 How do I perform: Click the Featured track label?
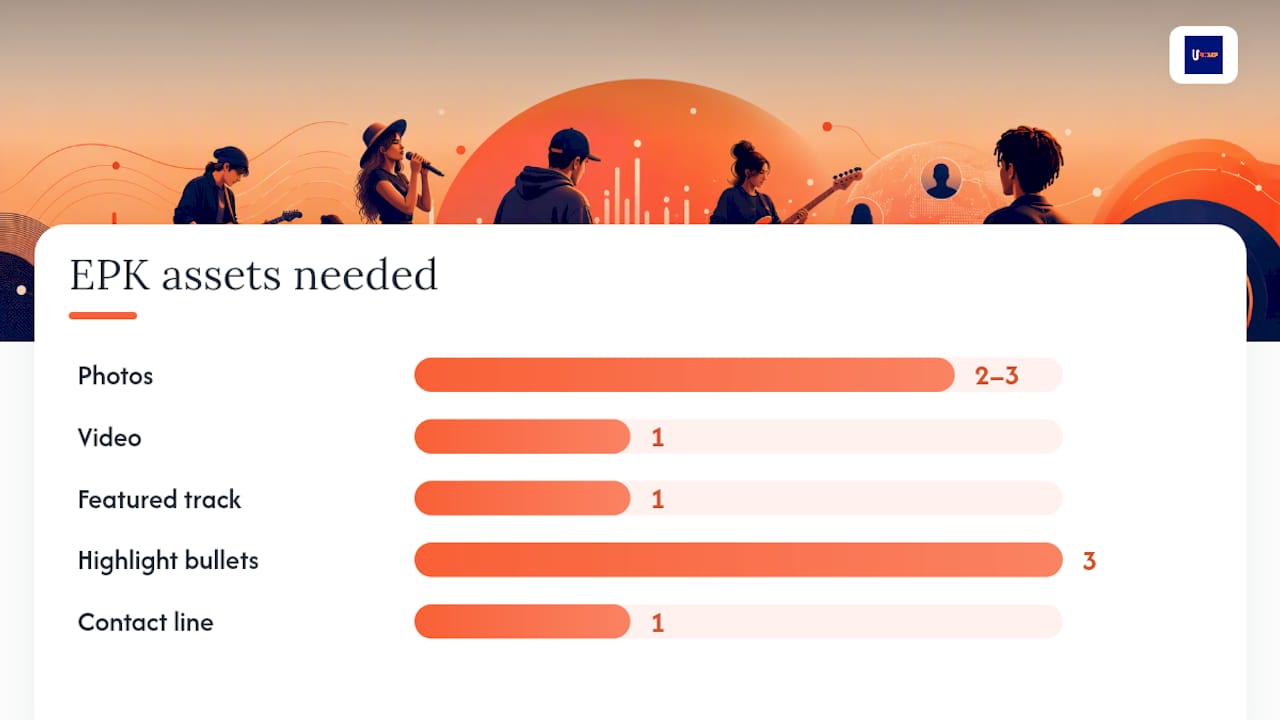[160, 499]
